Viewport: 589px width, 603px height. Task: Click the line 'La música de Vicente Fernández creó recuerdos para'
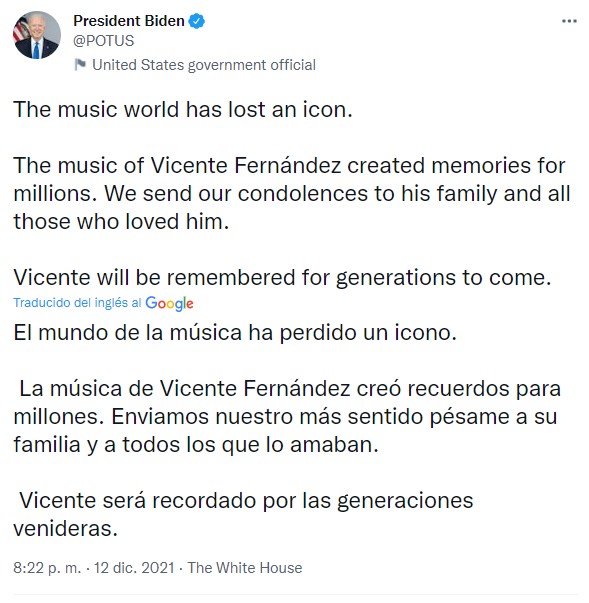(290, 389)
